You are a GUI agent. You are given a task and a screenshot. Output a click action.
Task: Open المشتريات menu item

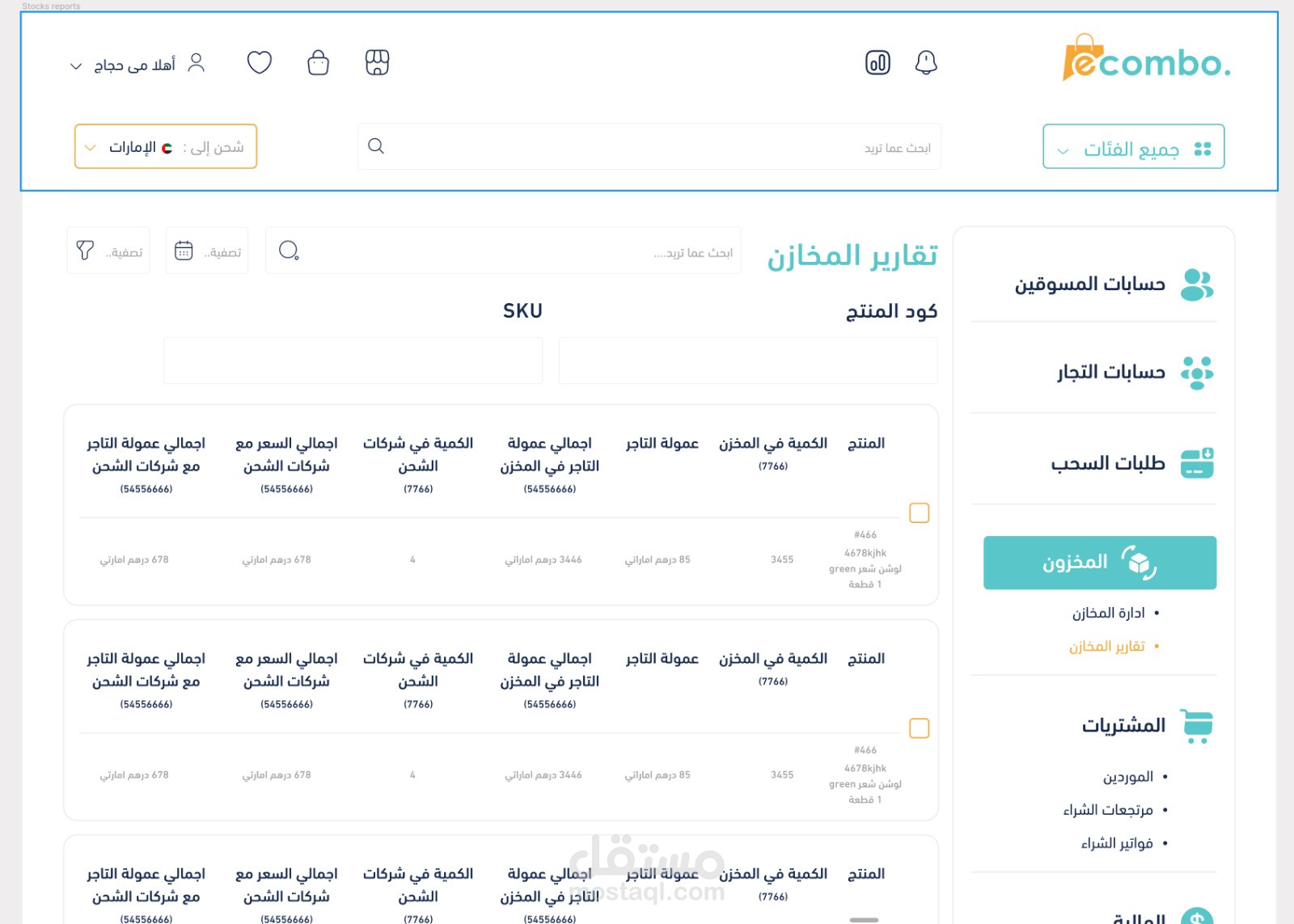pos(1124,725)
